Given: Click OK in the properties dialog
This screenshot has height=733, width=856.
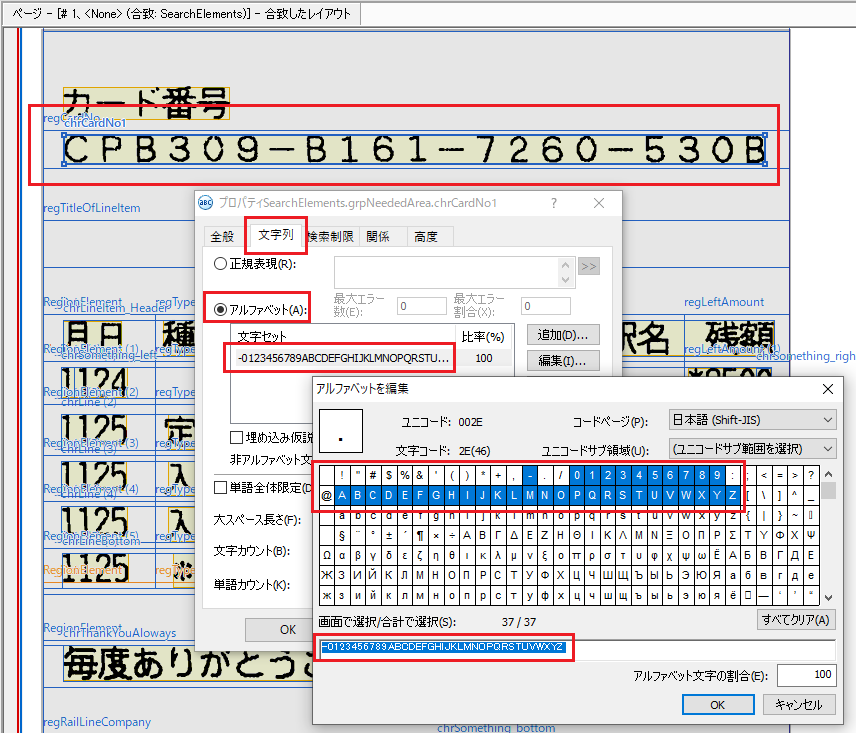Looking at the screenshot, I should click(x=288, y=630).
